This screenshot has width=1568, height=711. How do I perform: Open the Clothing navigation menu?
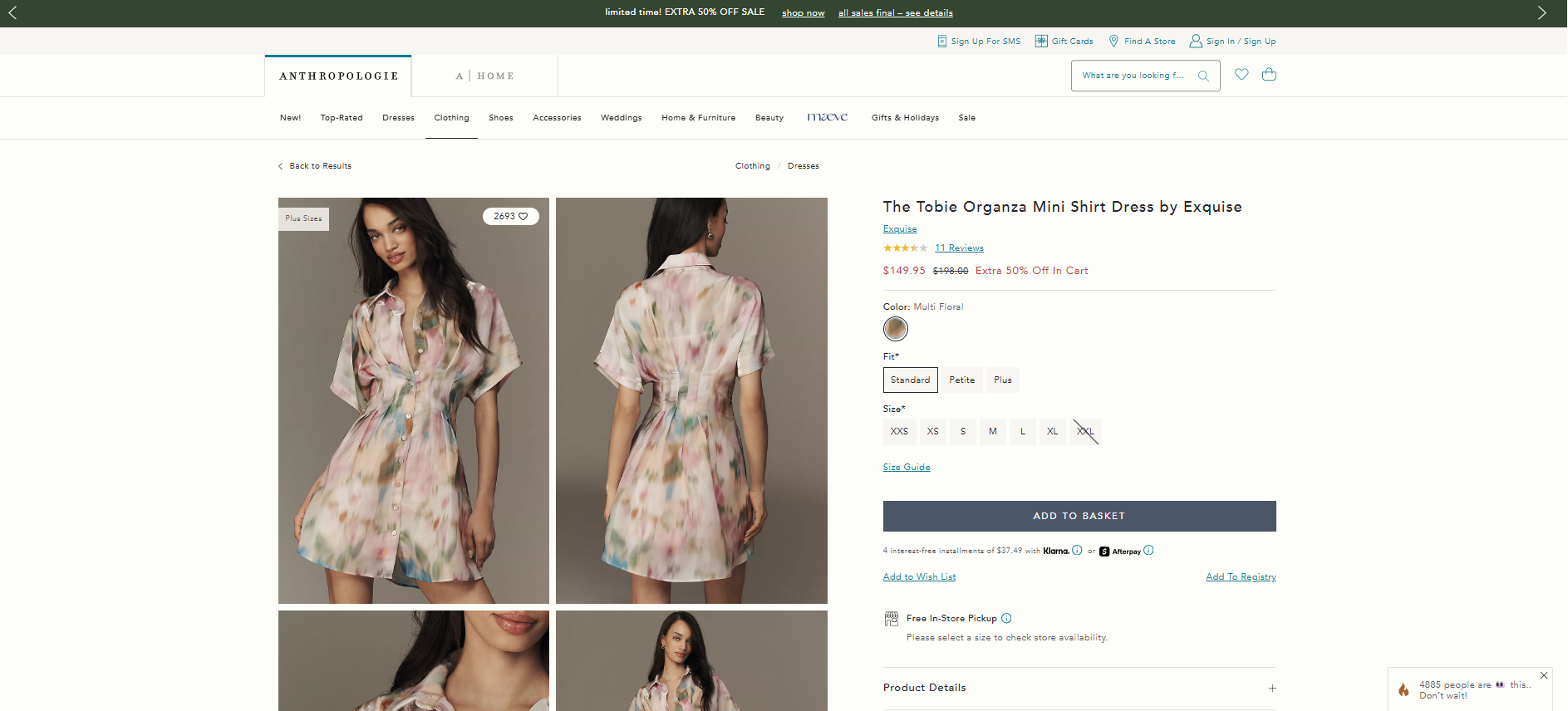451,118
